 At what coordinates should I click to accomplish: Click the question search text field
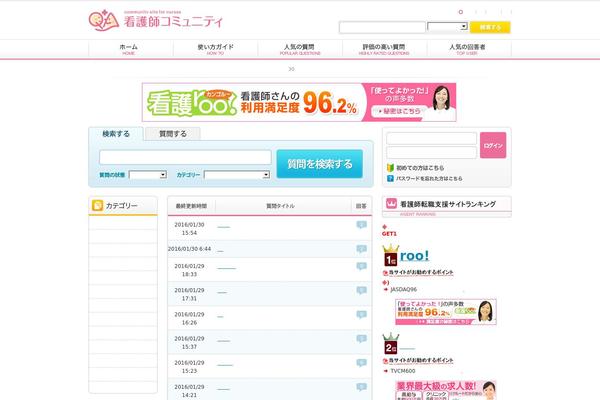(x=185, y=157)
